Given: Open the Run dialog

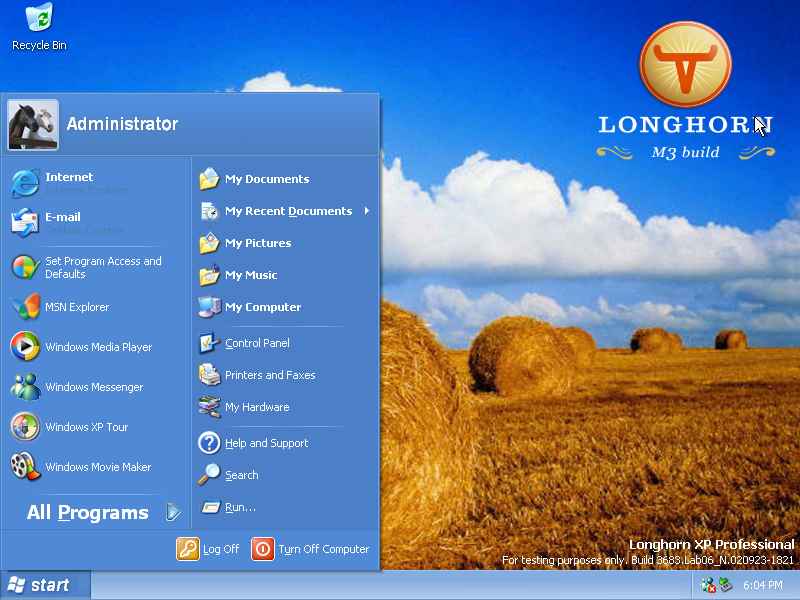Looking at the screenshot, I should click(238, 507).
